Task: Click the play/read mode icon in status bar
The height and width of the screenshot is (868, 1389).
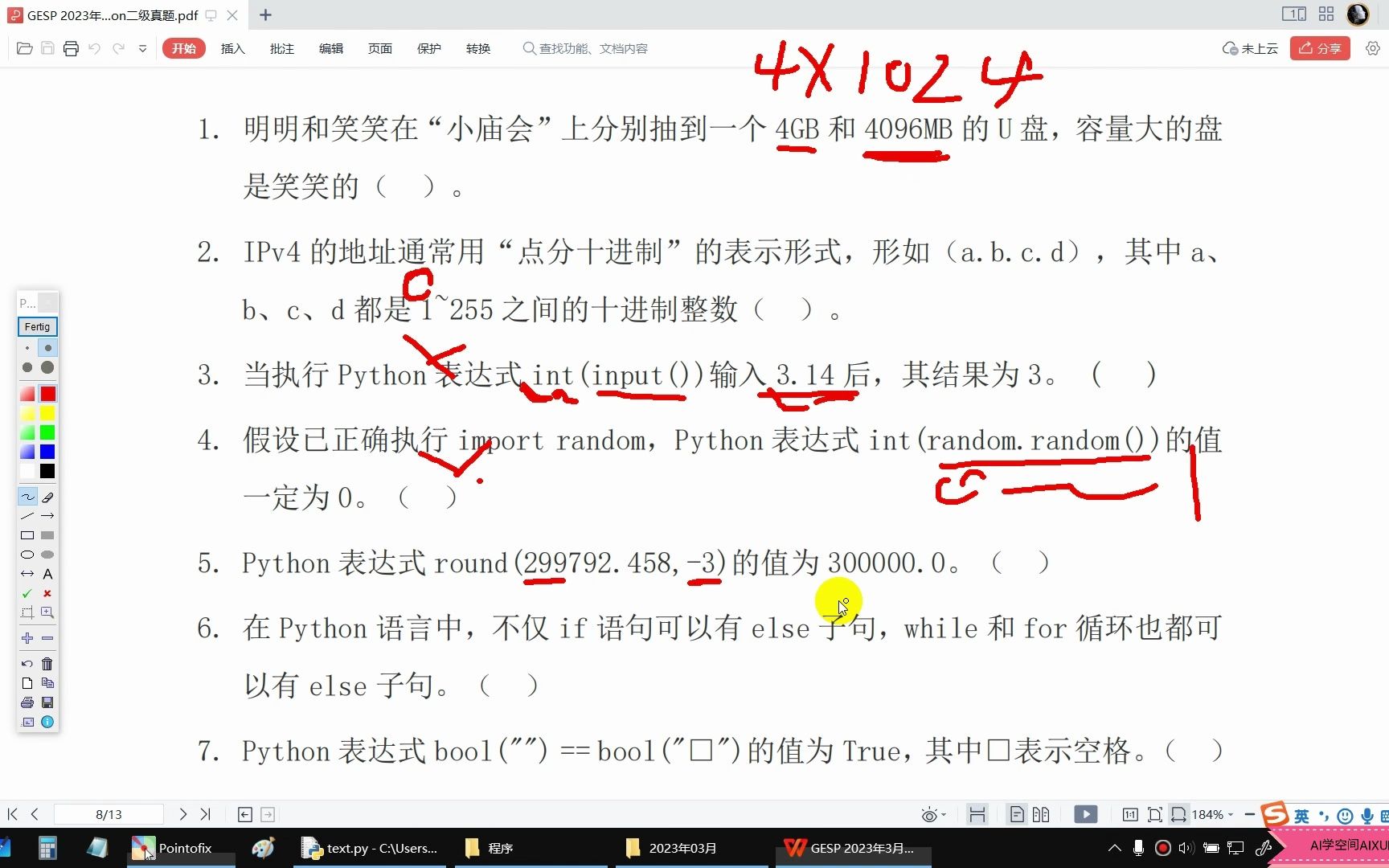Action: coord(1085,813)
